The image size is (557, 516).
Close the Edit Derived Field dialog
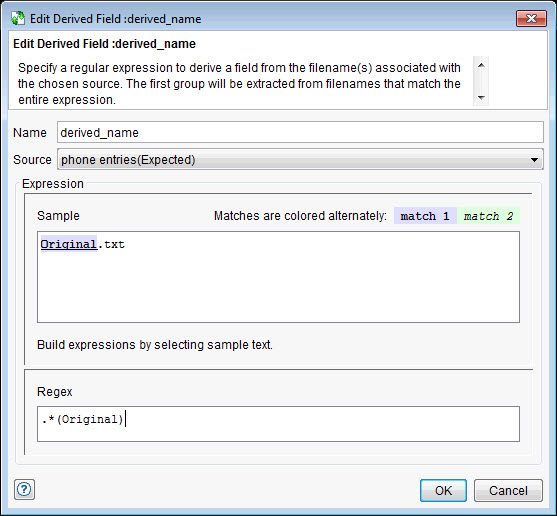point(531,18)
